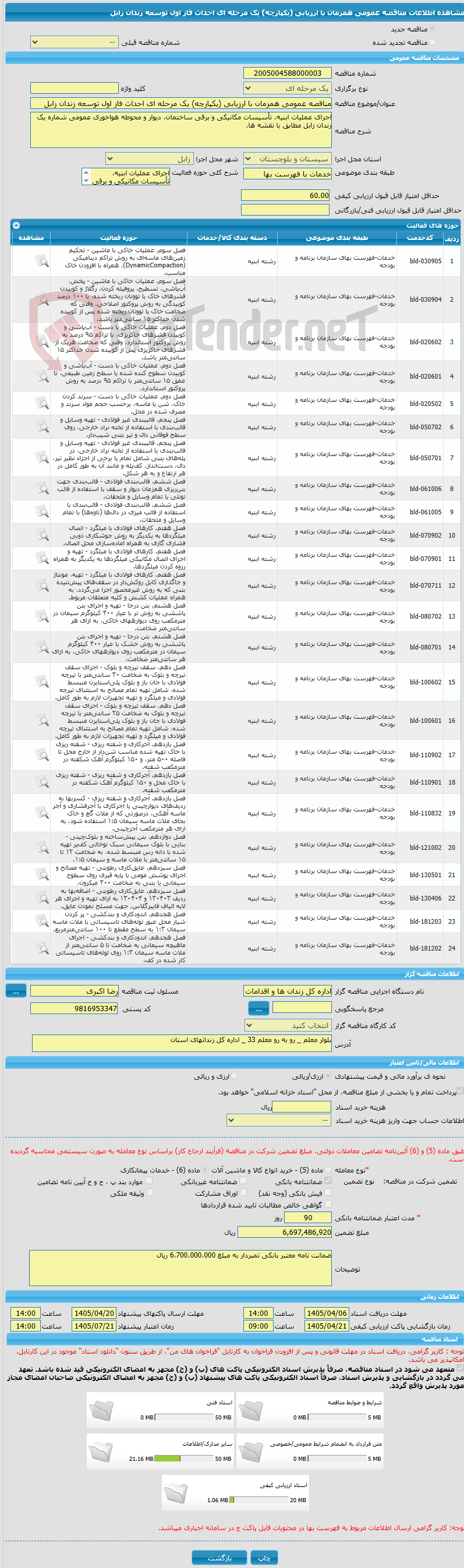Select the مناقصه جدید radio button

pyautogui.click(x=433, y=29)
